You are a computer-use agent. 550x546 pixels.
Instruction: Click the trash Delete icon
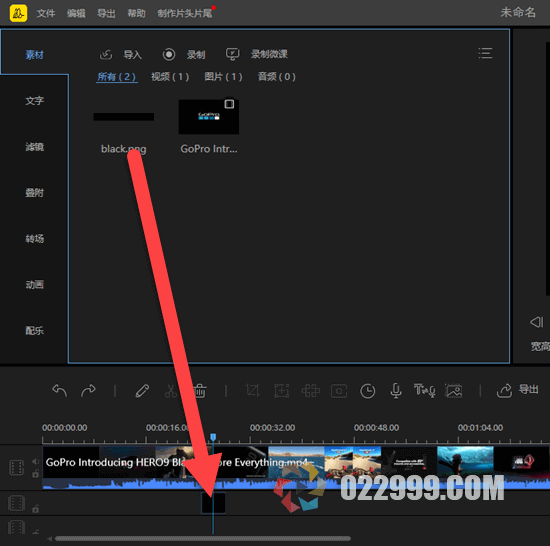(x=200, y=391)
